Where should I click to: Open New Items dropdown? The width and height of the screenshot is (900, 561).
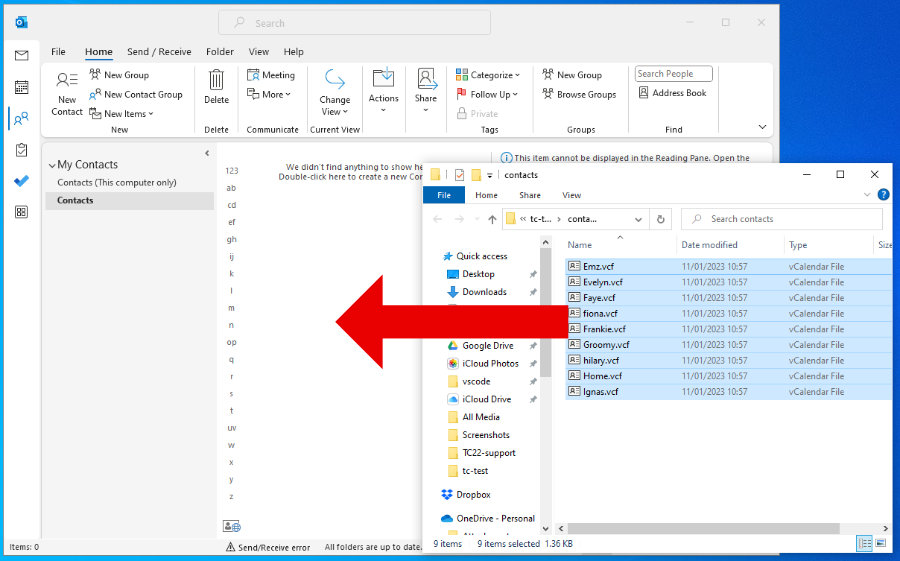(122, 114)
